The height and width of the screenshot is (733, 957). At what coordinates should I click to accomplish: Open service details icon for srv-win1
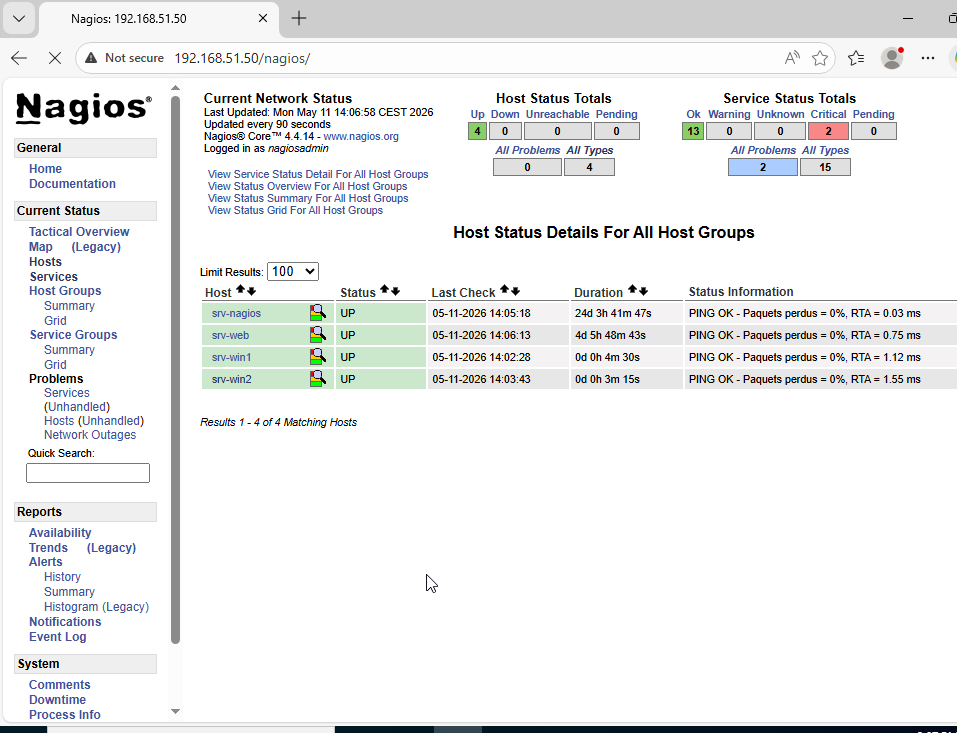317,357
